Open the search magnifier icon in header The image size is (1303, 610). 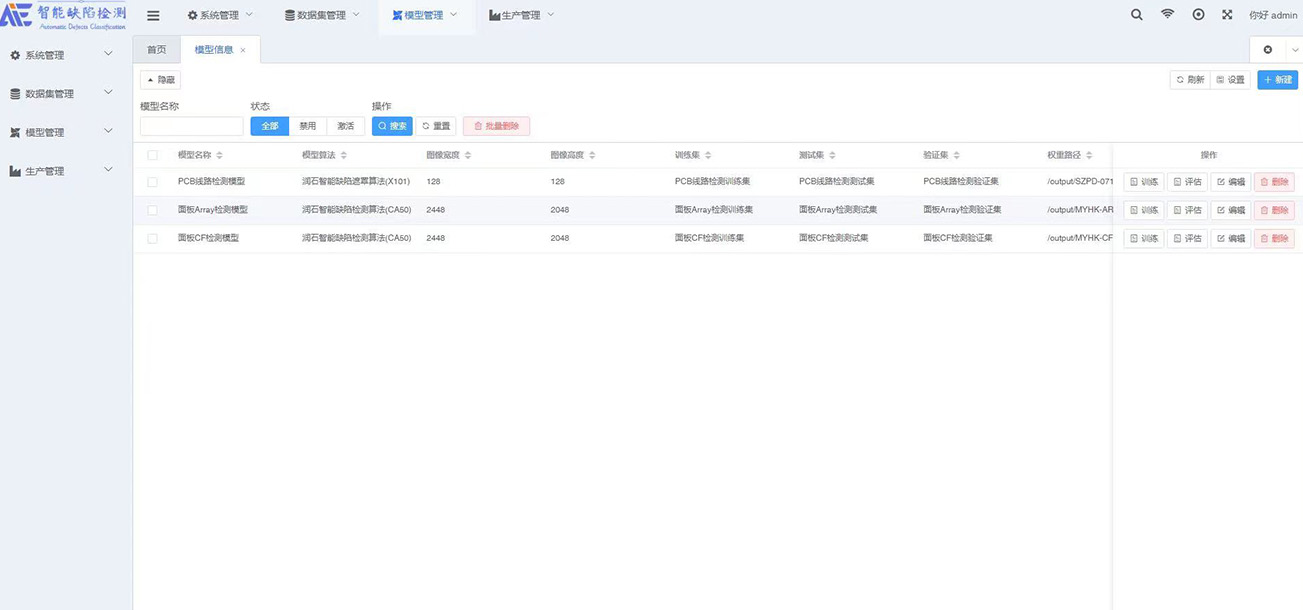pos(1137,15)
